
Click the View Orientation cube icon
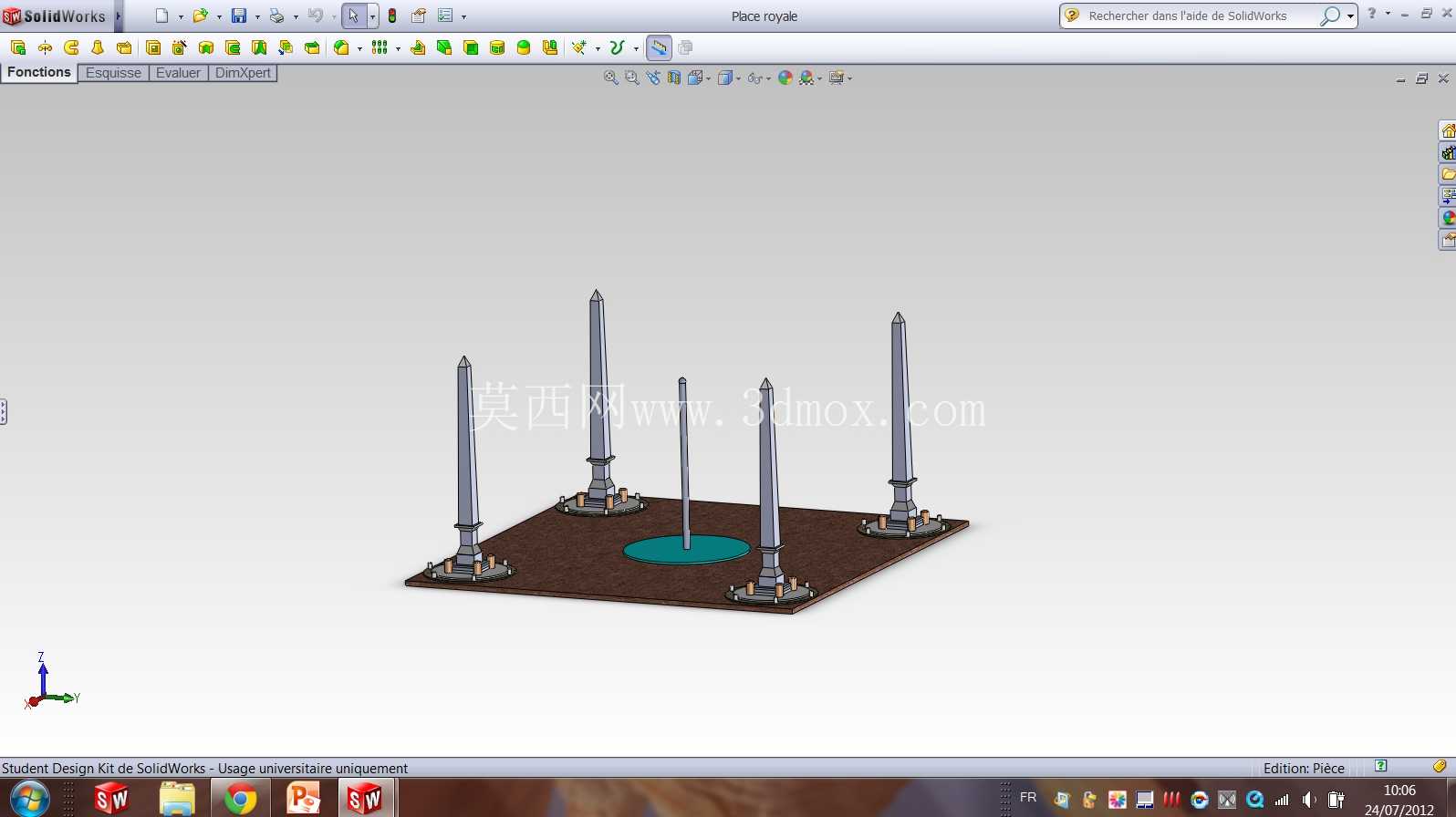point(695,78)
